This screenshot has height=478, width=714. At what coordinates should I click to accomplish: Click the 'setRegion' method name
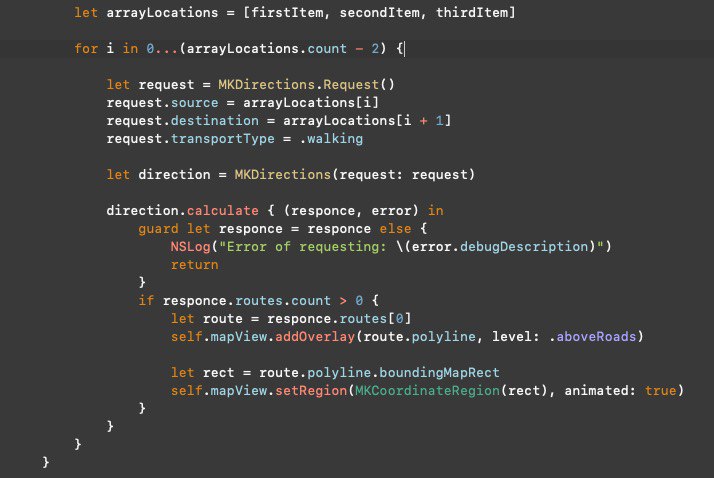311,391
